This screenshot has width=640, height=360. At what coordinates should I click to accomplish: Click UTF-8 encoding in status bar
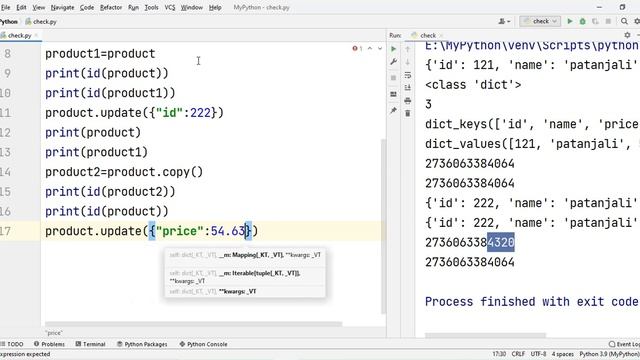538,354
